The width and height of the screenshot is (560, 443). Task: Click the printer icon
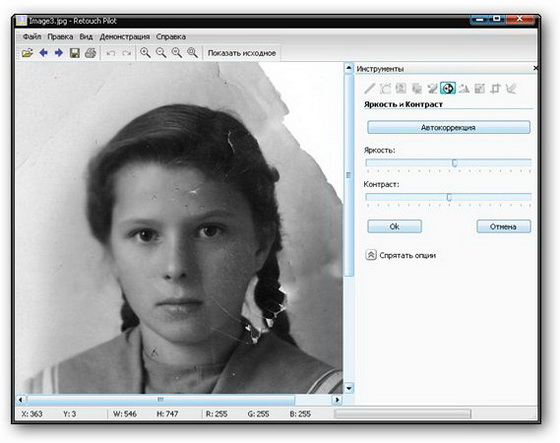coord(90,53)
